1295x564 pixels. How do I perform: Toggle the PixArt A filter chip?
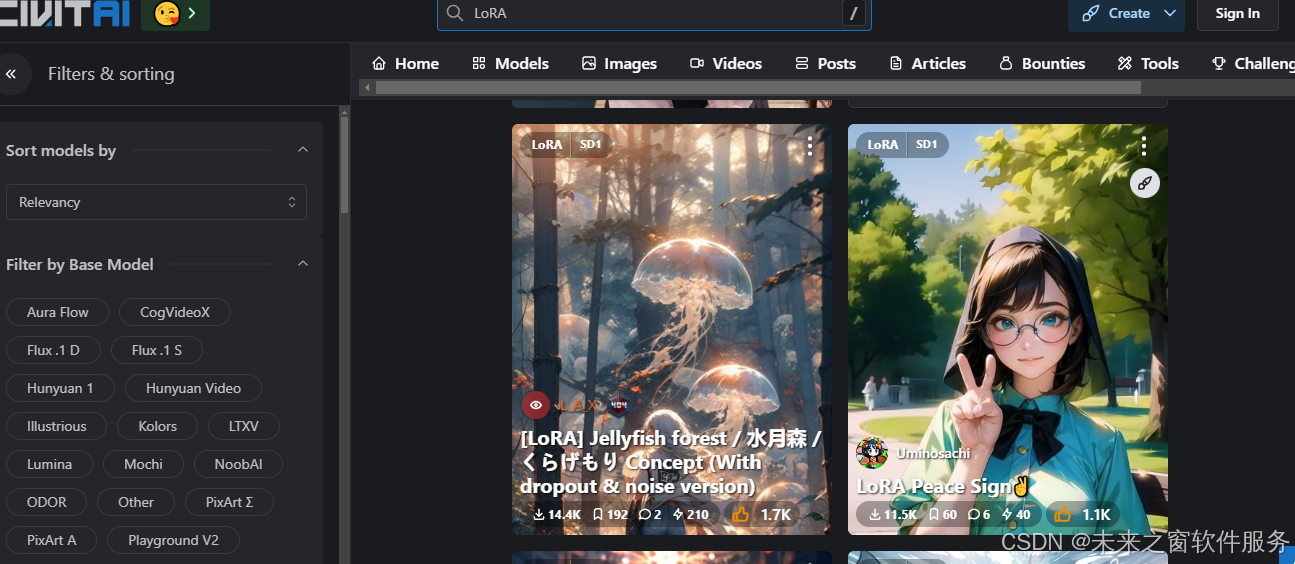51,540
